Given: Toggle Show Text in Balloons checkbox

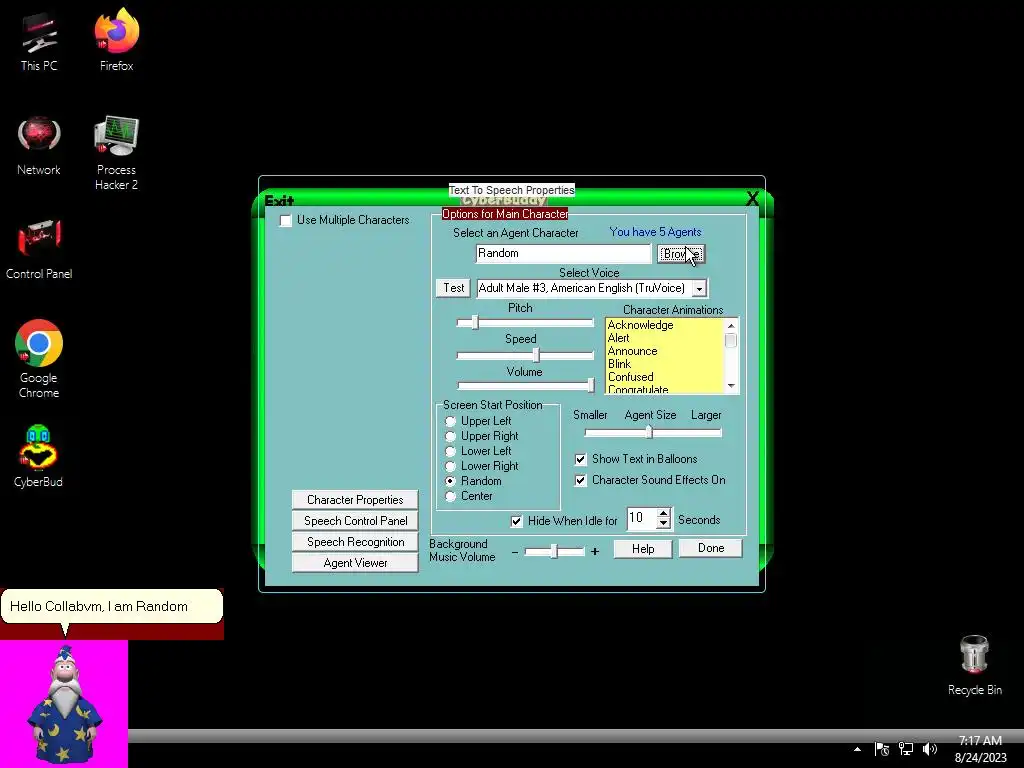Looking at the screenshot, I should point(580,459).
